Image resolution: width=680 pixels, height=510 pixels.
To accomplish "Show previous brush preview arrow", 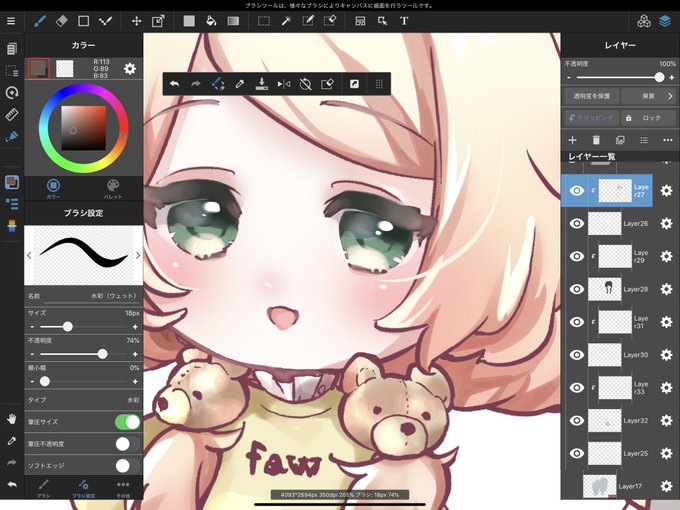I will [x=29, y=255].
